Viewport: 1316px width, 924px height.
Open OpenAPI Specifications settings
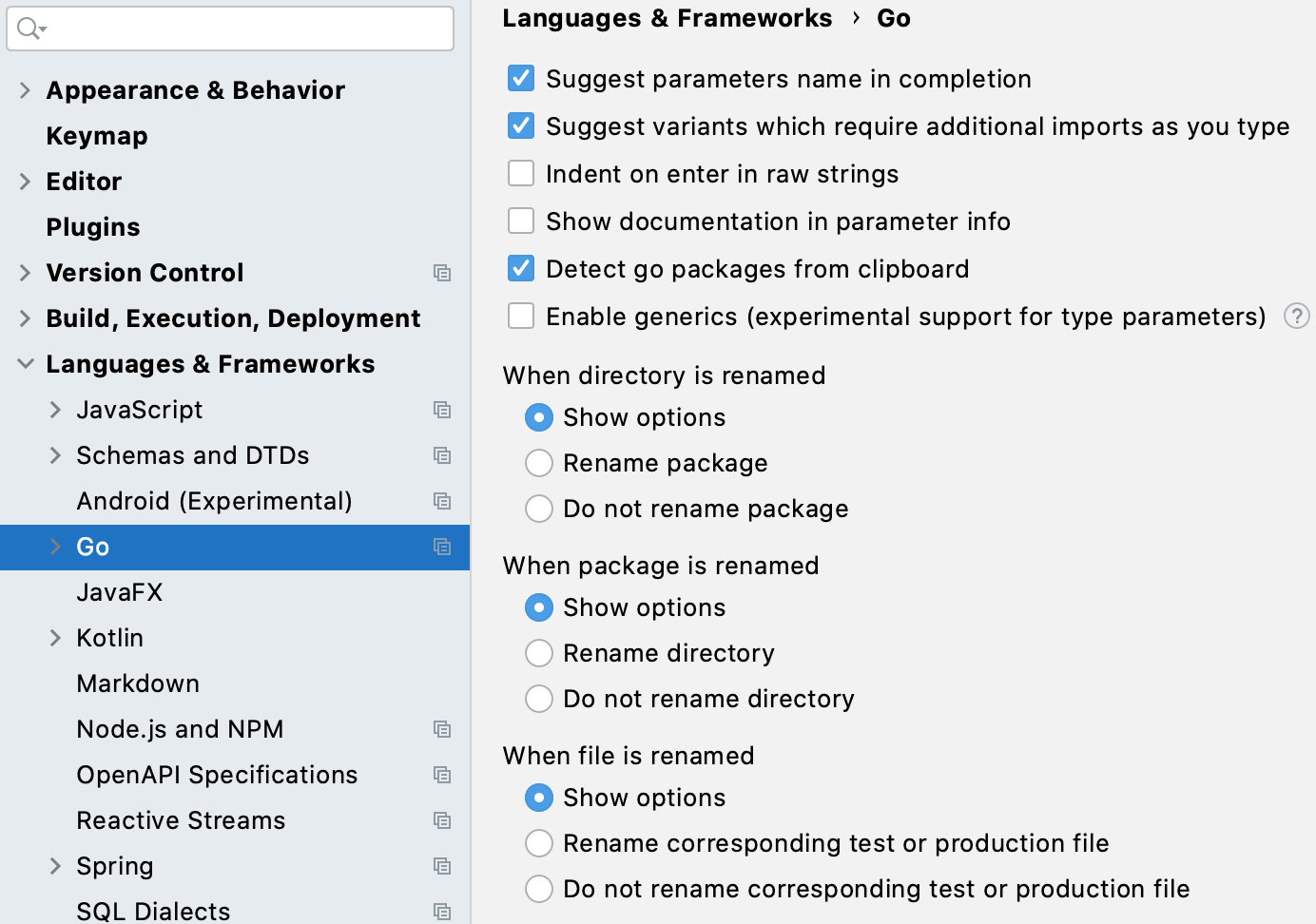[217, 775]
